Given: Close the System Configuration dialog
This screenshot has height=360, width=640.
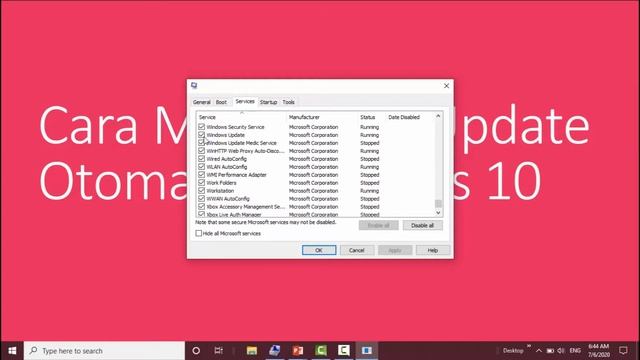Looking at the screenshot, I should click(x=446, y=86).
